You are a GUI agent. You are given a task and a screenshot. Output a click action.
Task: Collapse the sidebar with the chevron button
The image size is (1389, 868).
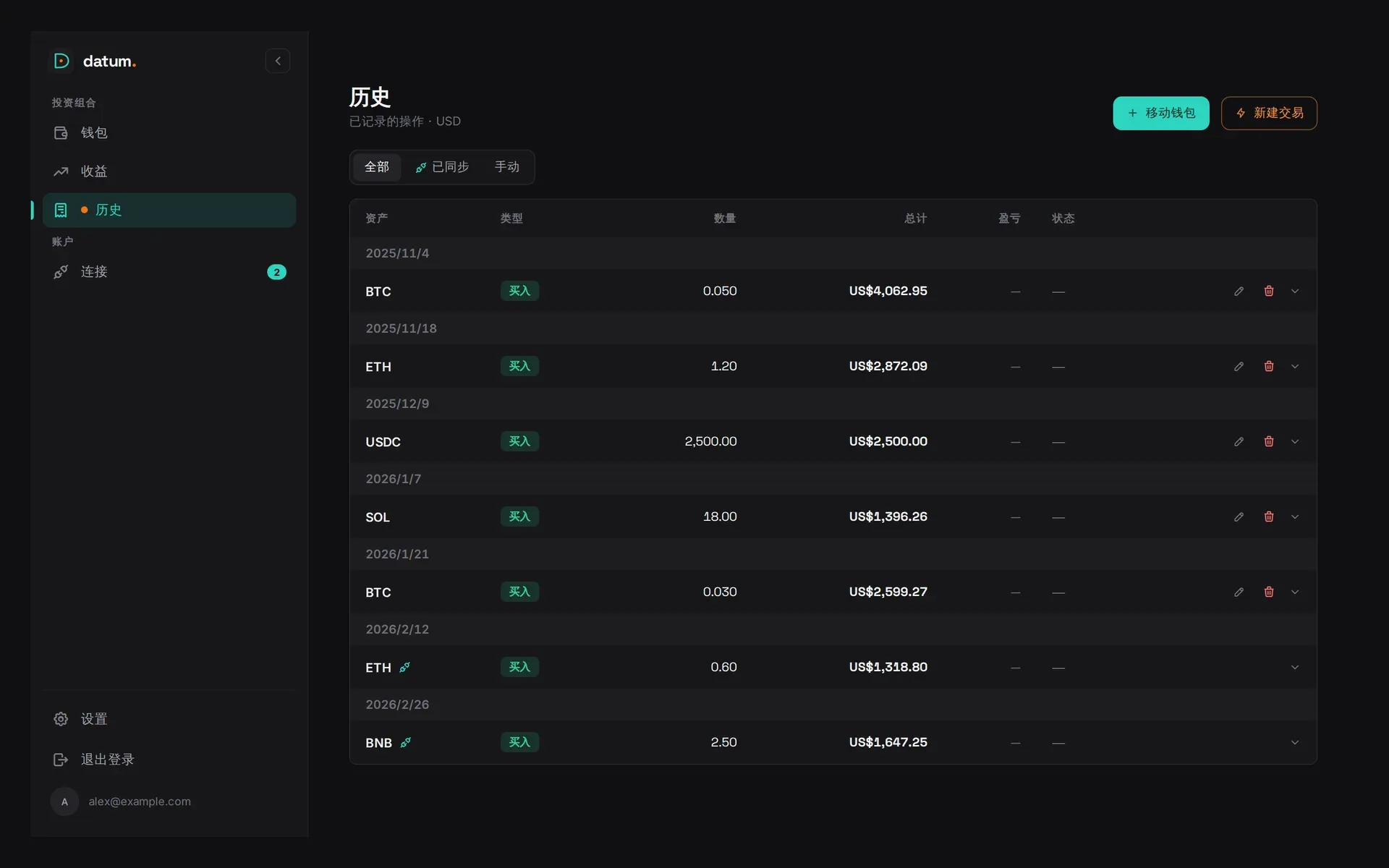click(x=278, y=61)
